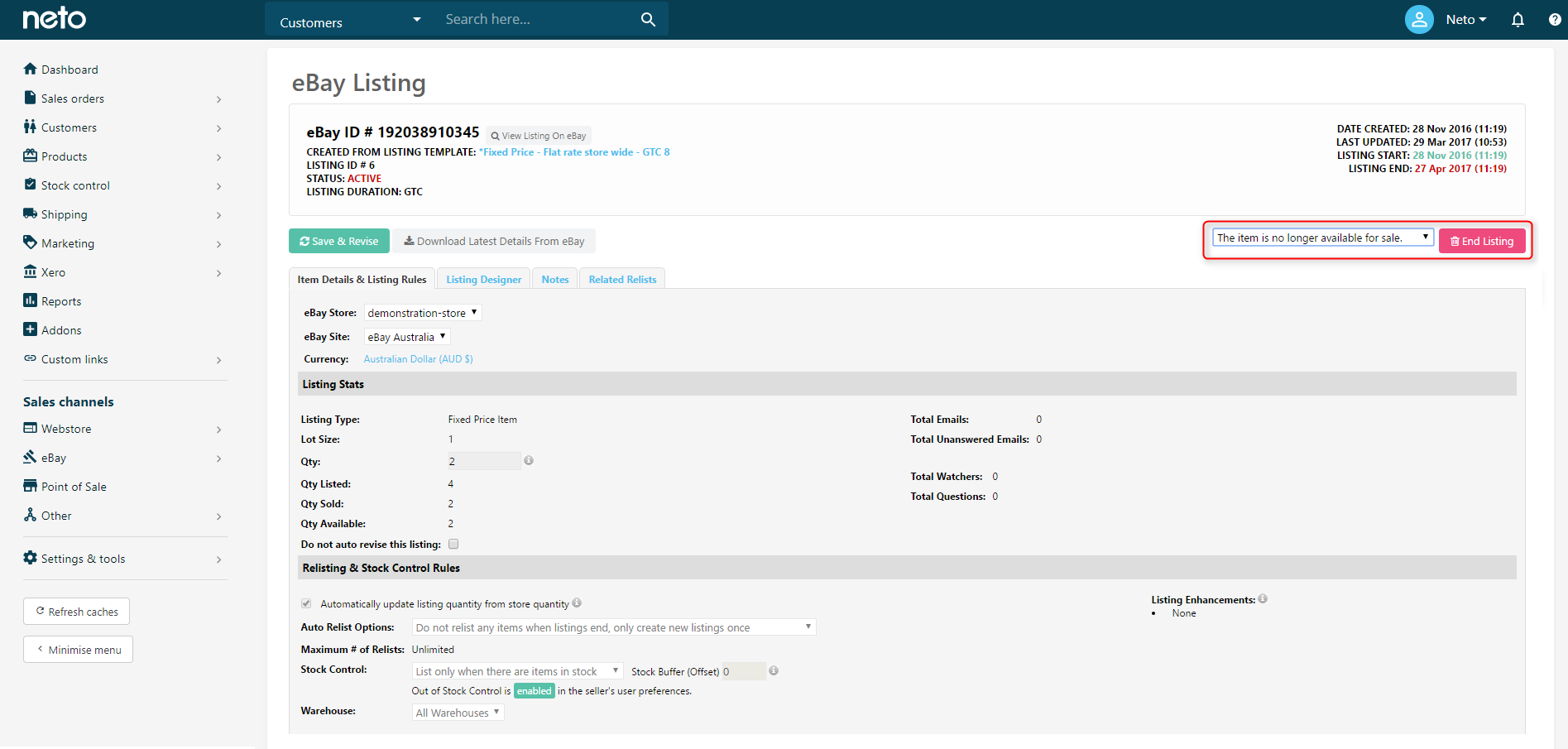Open Reports in the sidebar

coord(61,301)
